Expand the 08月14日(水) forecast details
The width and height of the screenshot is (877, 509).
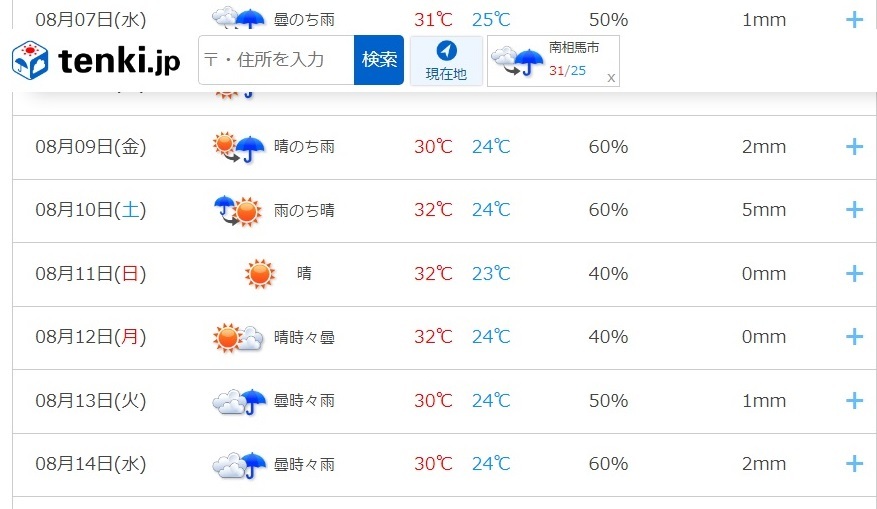pyautogui.click(x=854, y=464)
